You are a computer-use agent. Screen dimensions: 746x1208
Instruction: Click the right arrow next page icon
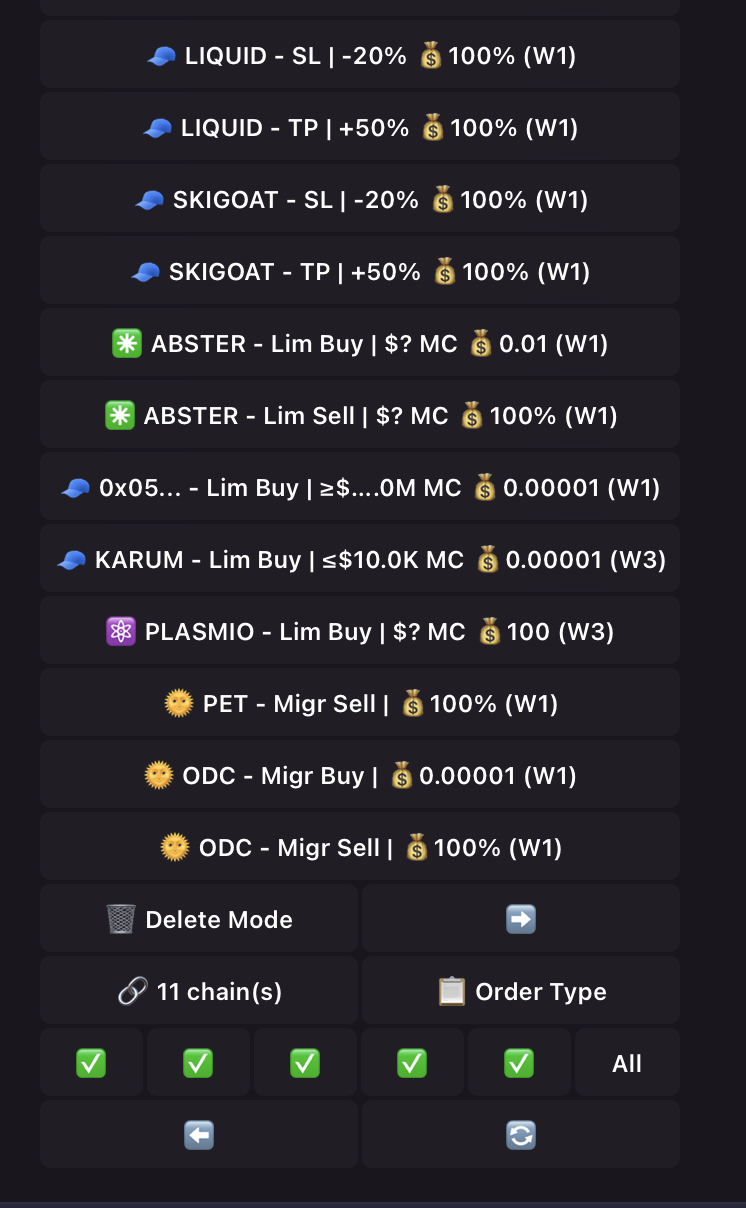(x=520, y=919)
